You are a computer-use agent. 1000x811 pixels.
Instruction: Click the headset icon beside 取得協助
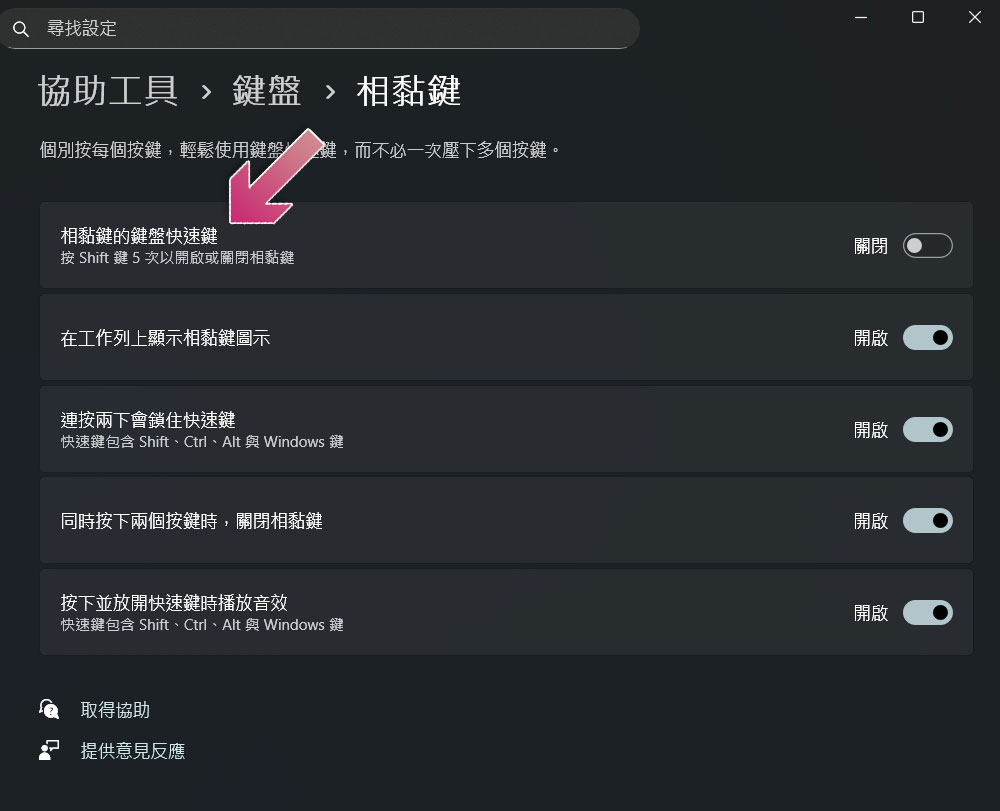[x=47, y=709]
